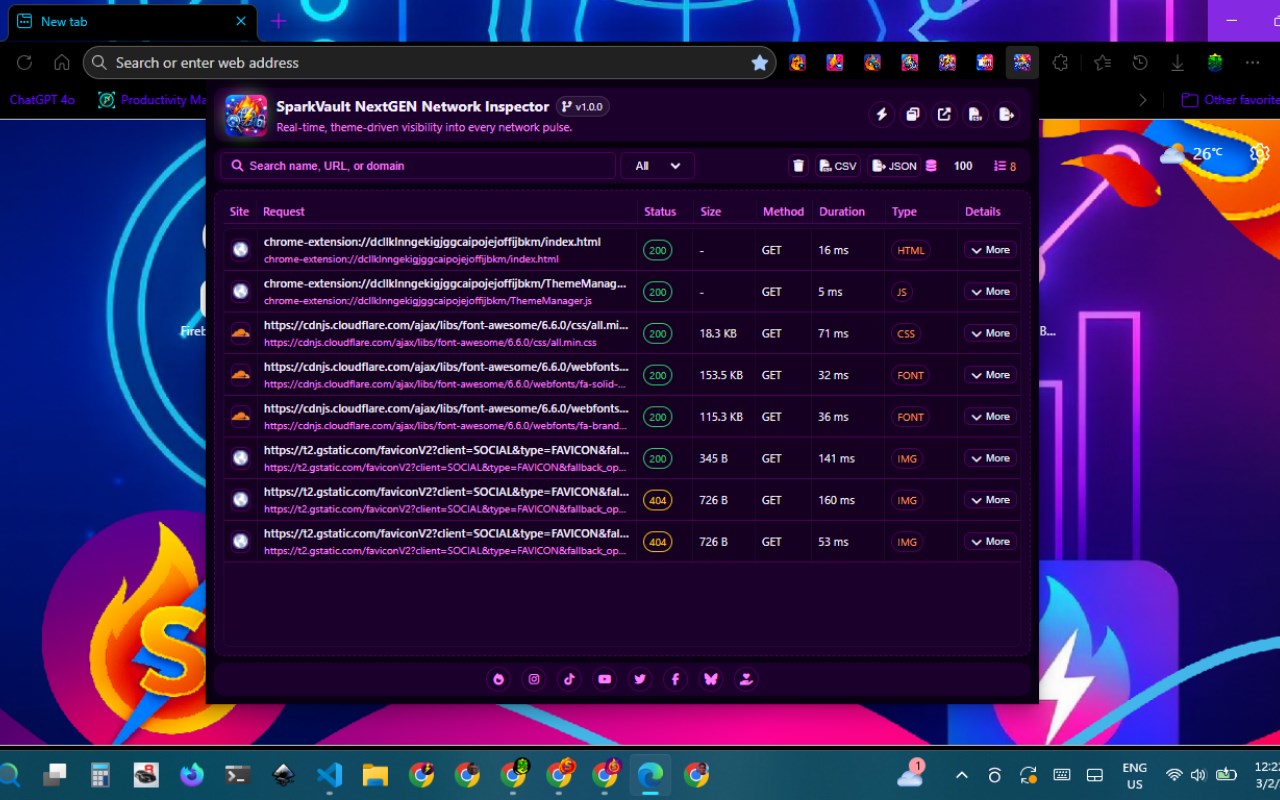The image size is (1280, 800).
Task: Select the New tab browser tab
Action: click(x=132, y=21)
